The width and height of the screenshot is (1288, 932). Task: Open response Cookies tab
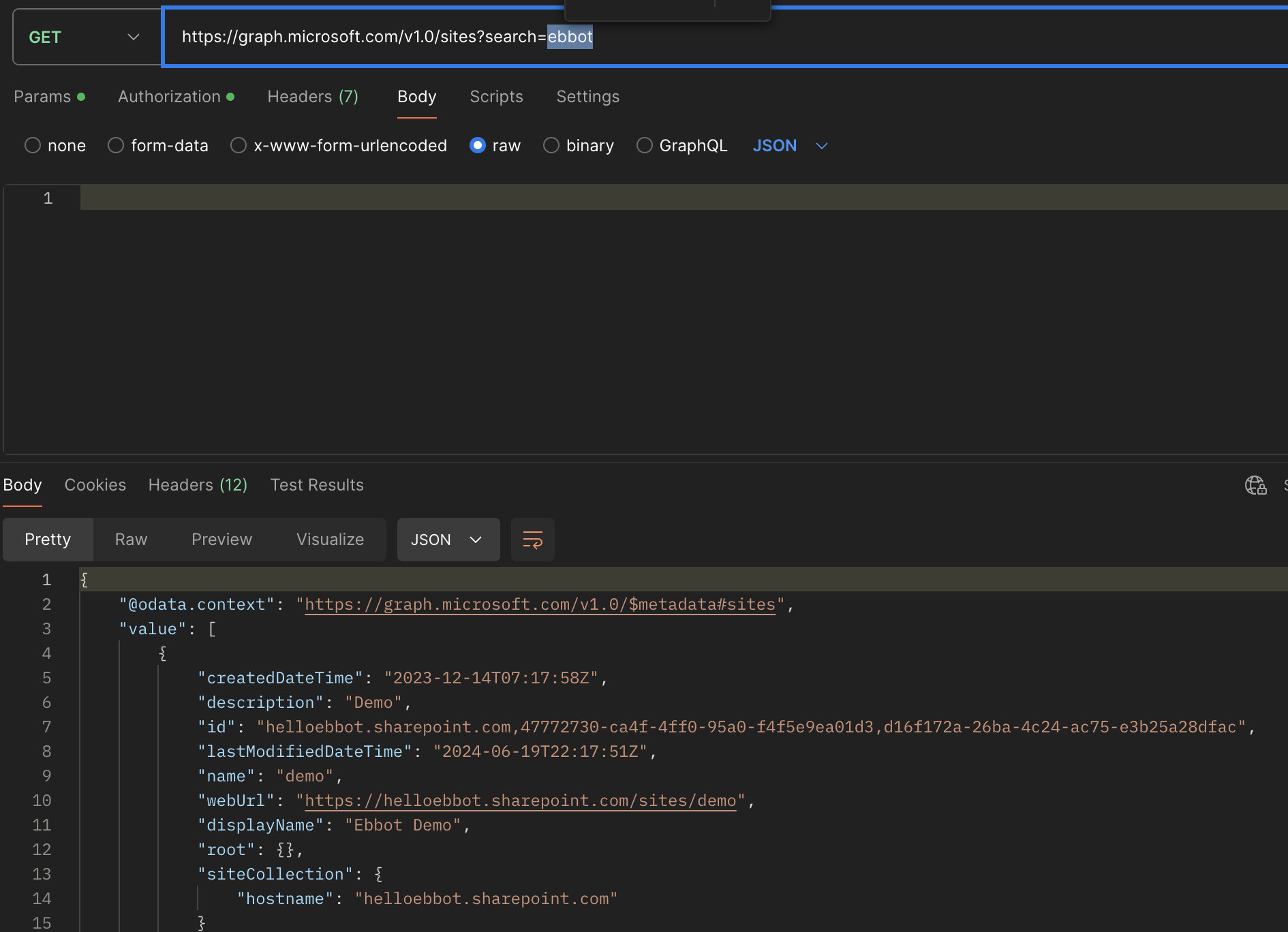click(x=95, y=485)
